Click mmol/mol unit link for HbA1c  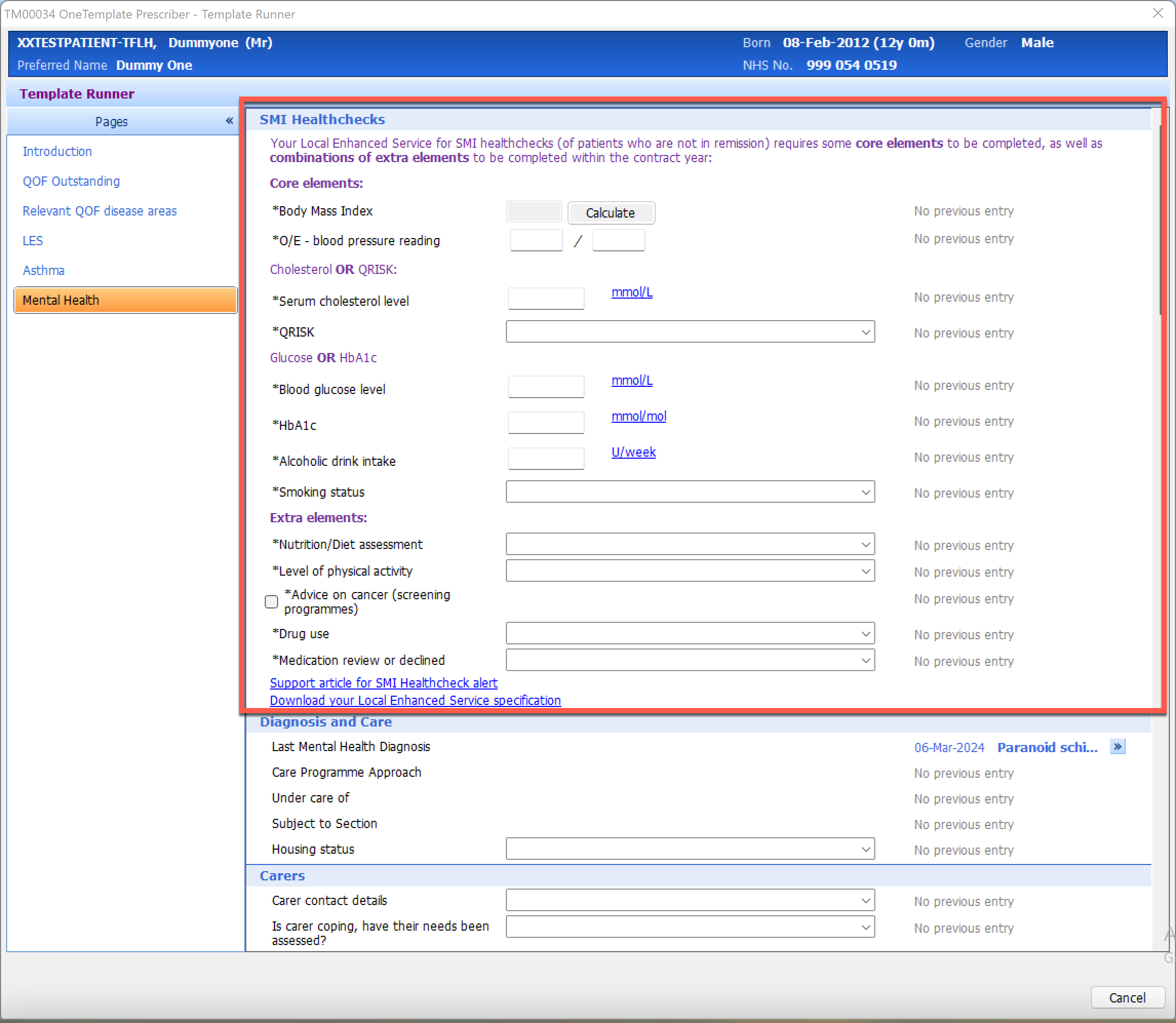click(x=639, y=417)
